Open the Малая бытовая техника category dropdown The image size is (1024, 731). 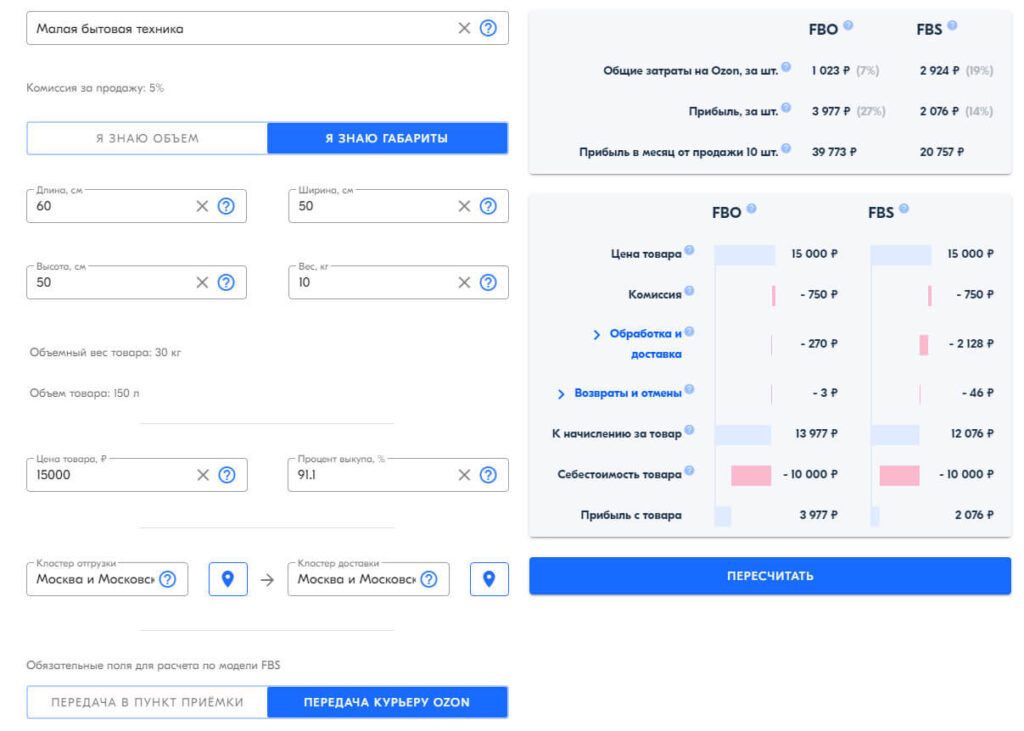pos(240,29)
